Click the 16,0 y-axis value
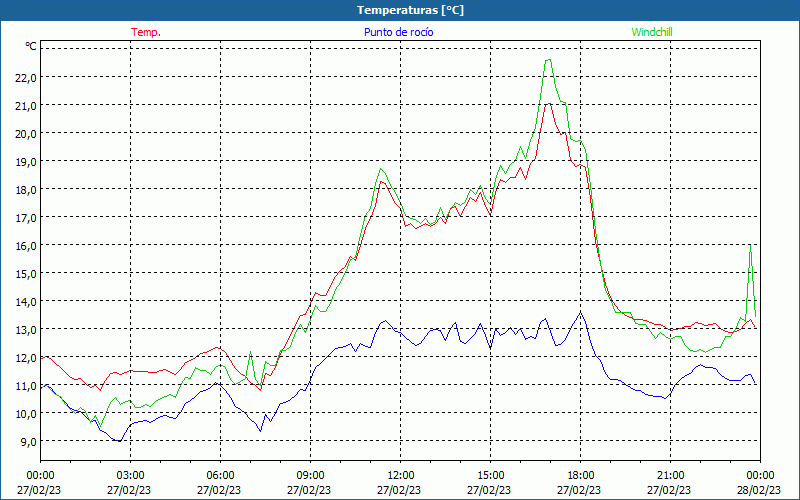Image resolution: width=800 pixels, height=500 pixels. [27, 246]
